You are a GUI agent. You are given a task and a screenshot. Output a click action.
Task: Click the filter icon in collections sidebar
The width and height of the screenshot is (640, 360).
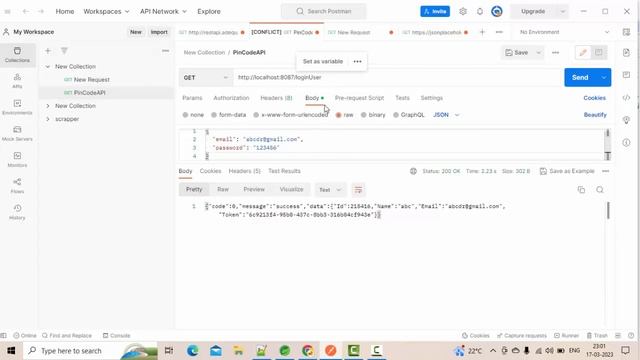point(64,51)
